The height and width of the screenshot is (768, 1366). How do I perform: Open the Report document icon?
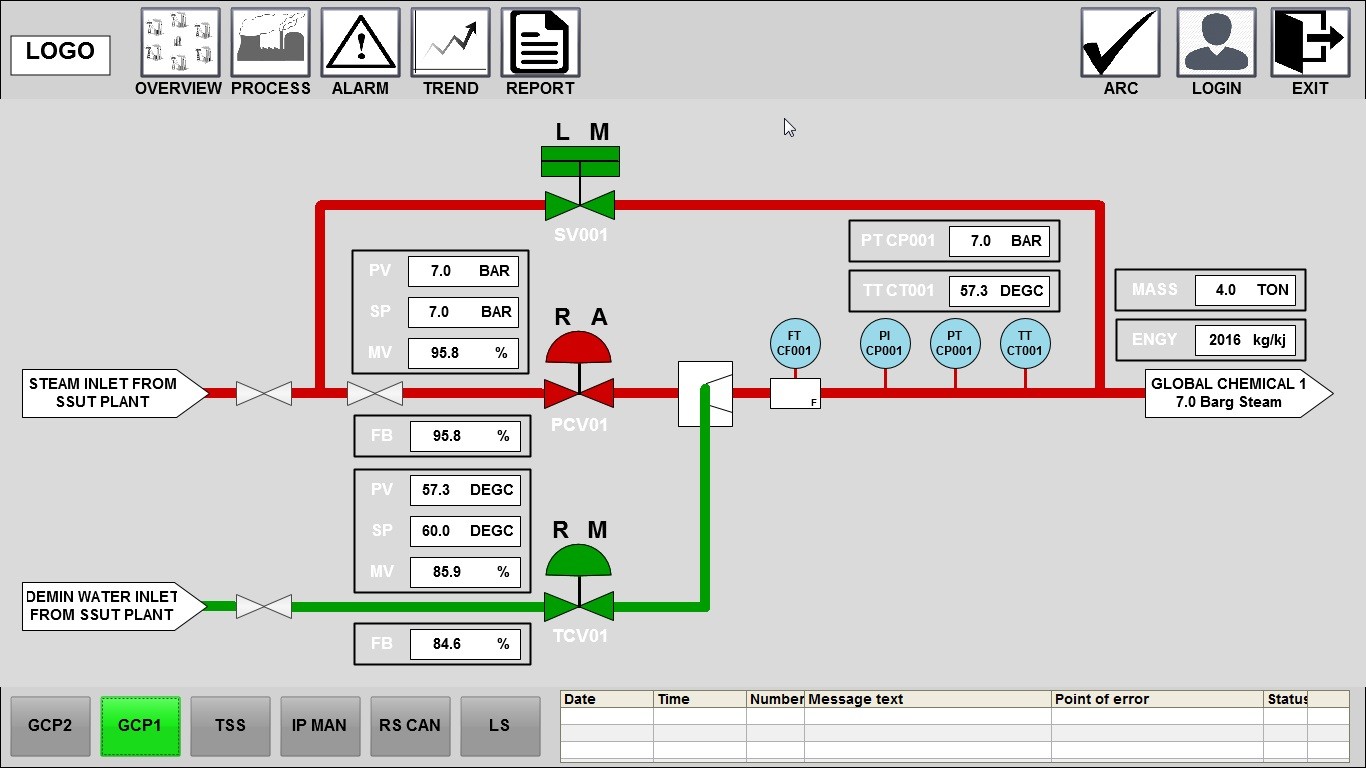point(540,43)
